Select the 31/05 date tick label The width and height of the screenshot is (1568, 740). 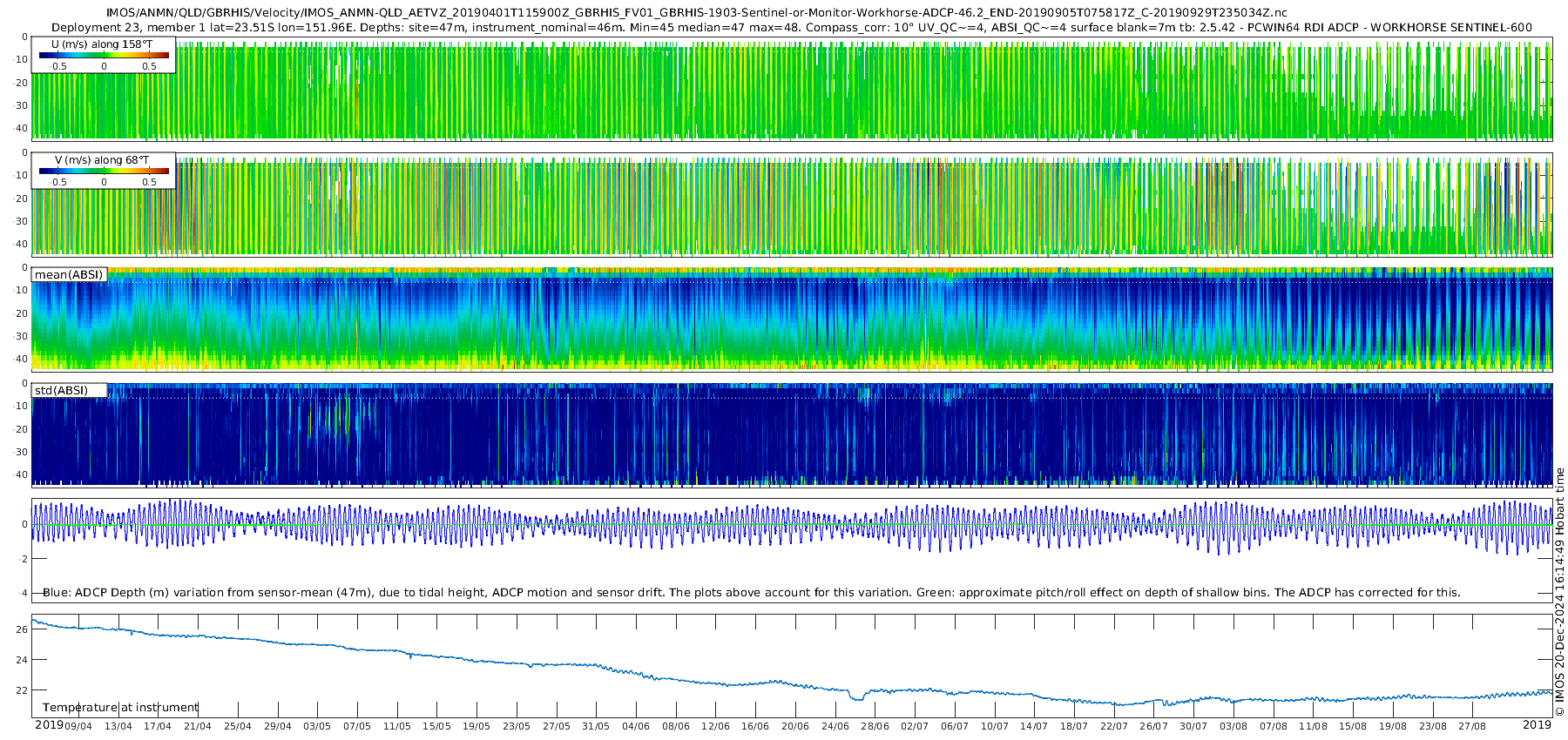[596, 726]
